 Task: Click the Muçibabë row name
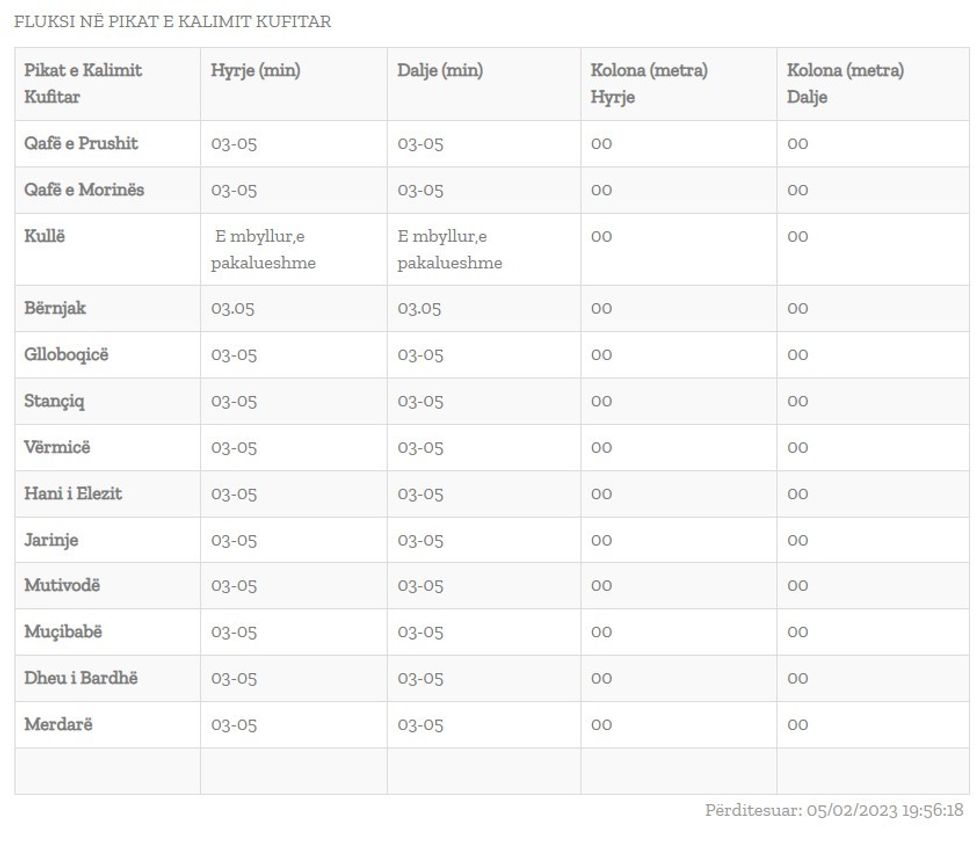click(63, 632)
